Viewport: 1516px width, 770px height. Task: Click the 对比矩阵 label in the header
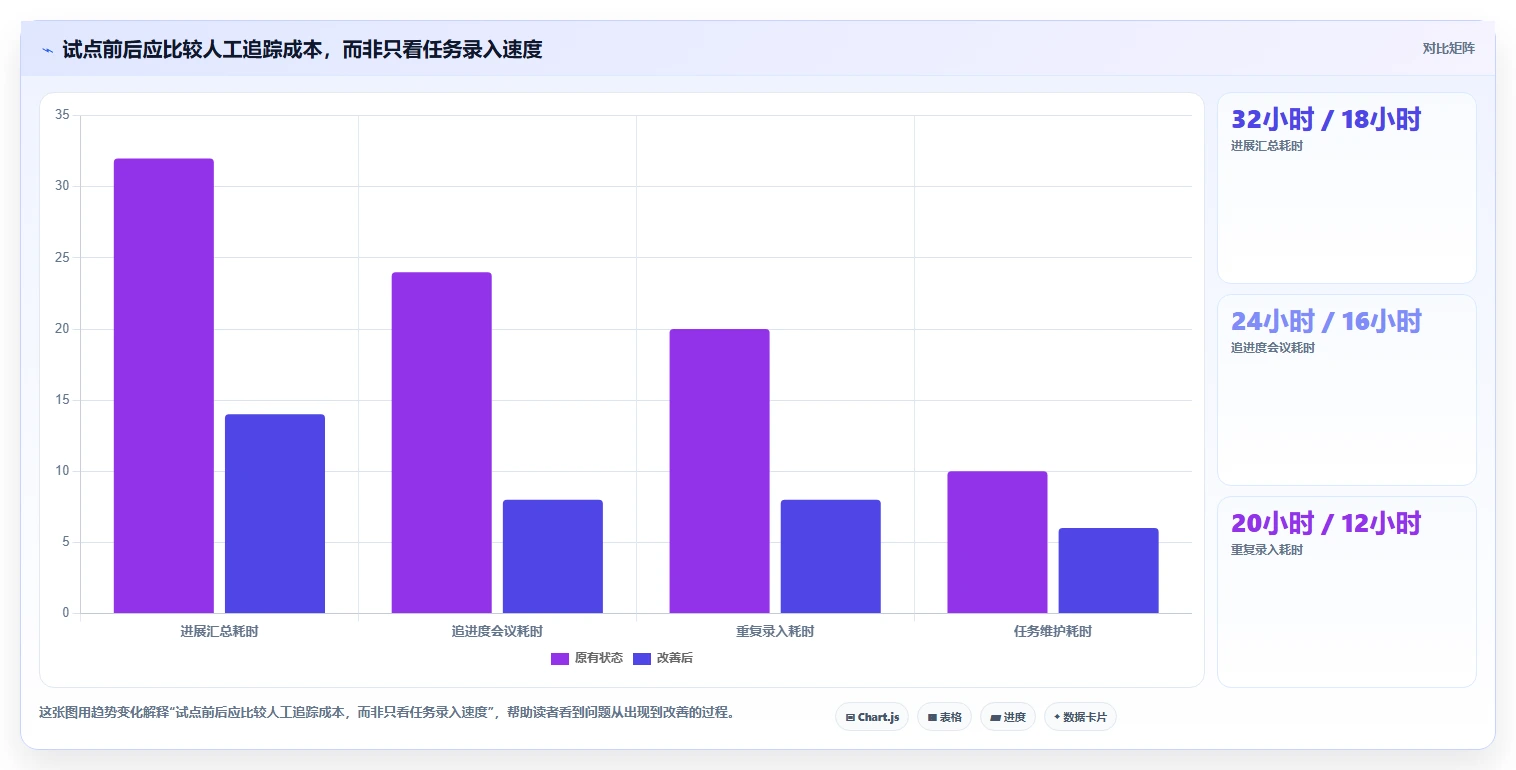pos(1448,48)
